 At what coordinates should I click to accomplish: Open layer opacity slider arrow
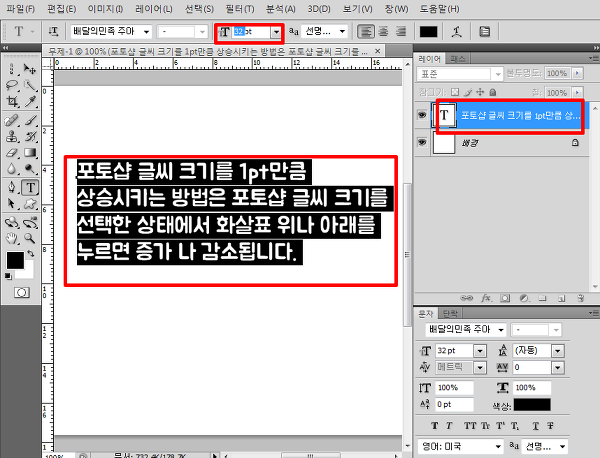577,73
